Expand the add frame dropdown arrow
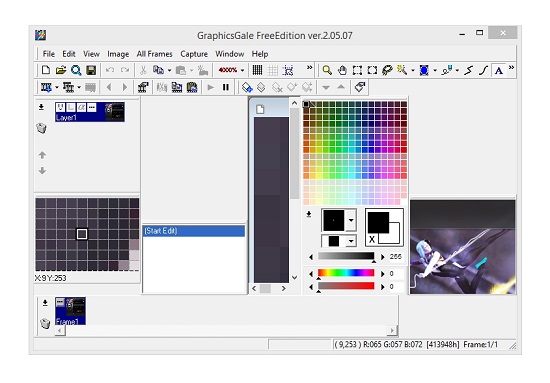This screenshot has height=383, width=550. pyautogui.click(x=56, y=87)
